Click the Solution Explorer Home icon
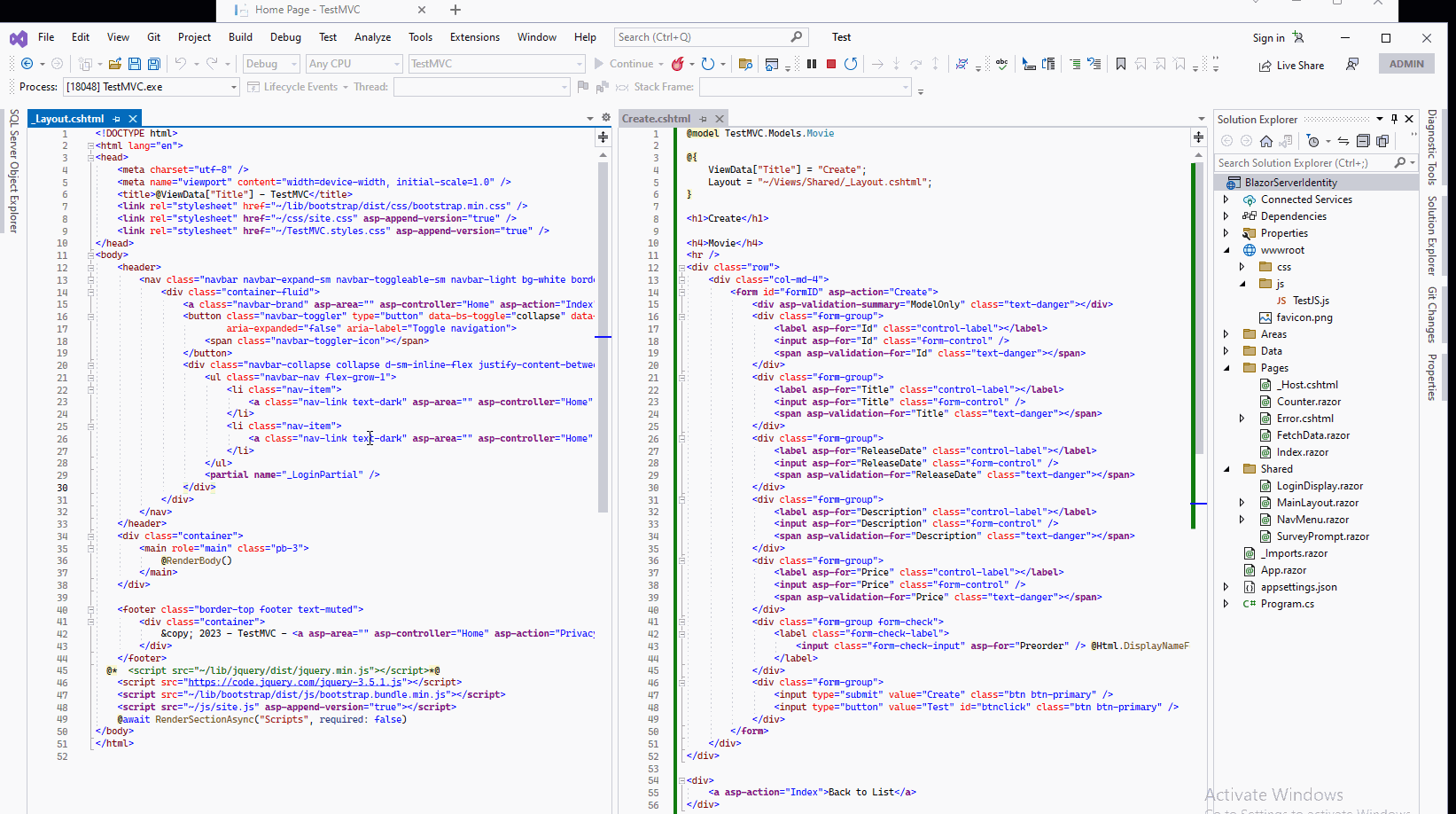The width and height of the screenshot is (1456, 814). point(1266,141)
